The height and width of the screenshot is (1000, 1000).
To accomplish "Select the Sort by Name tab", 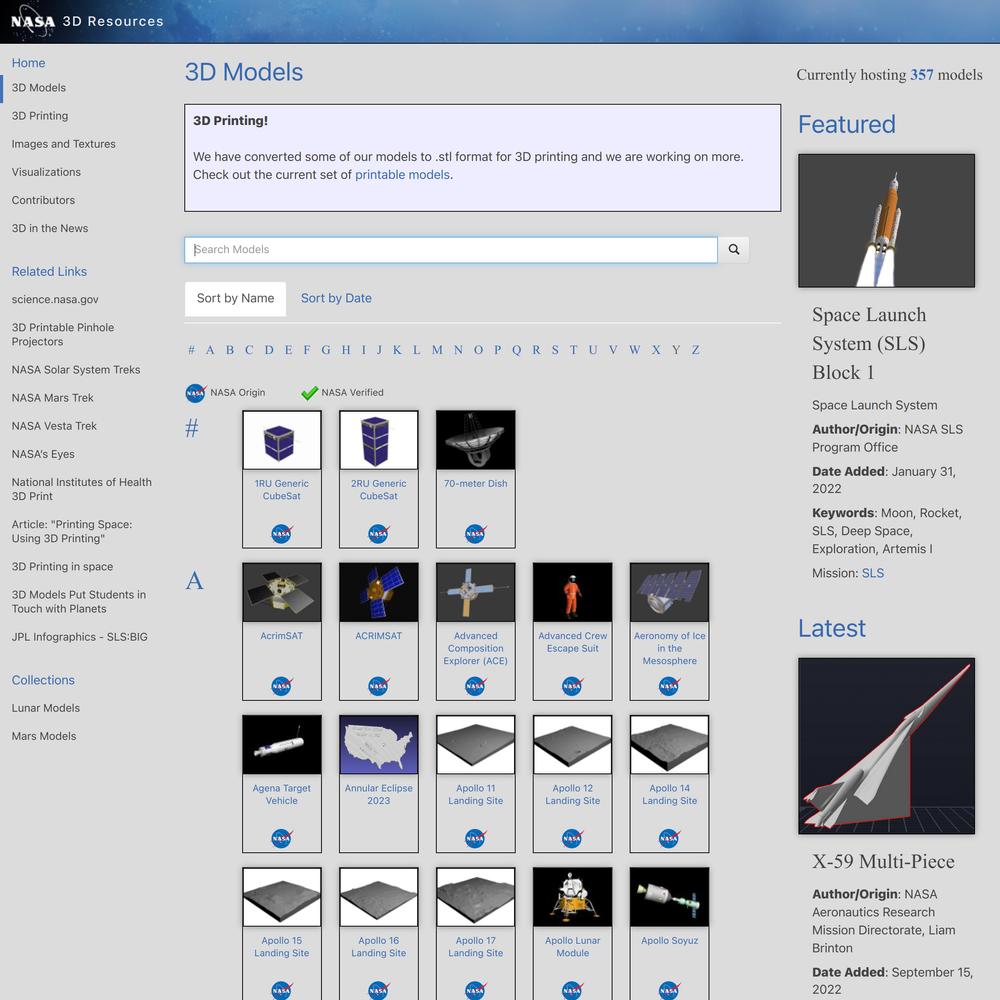I will point(235,298).
